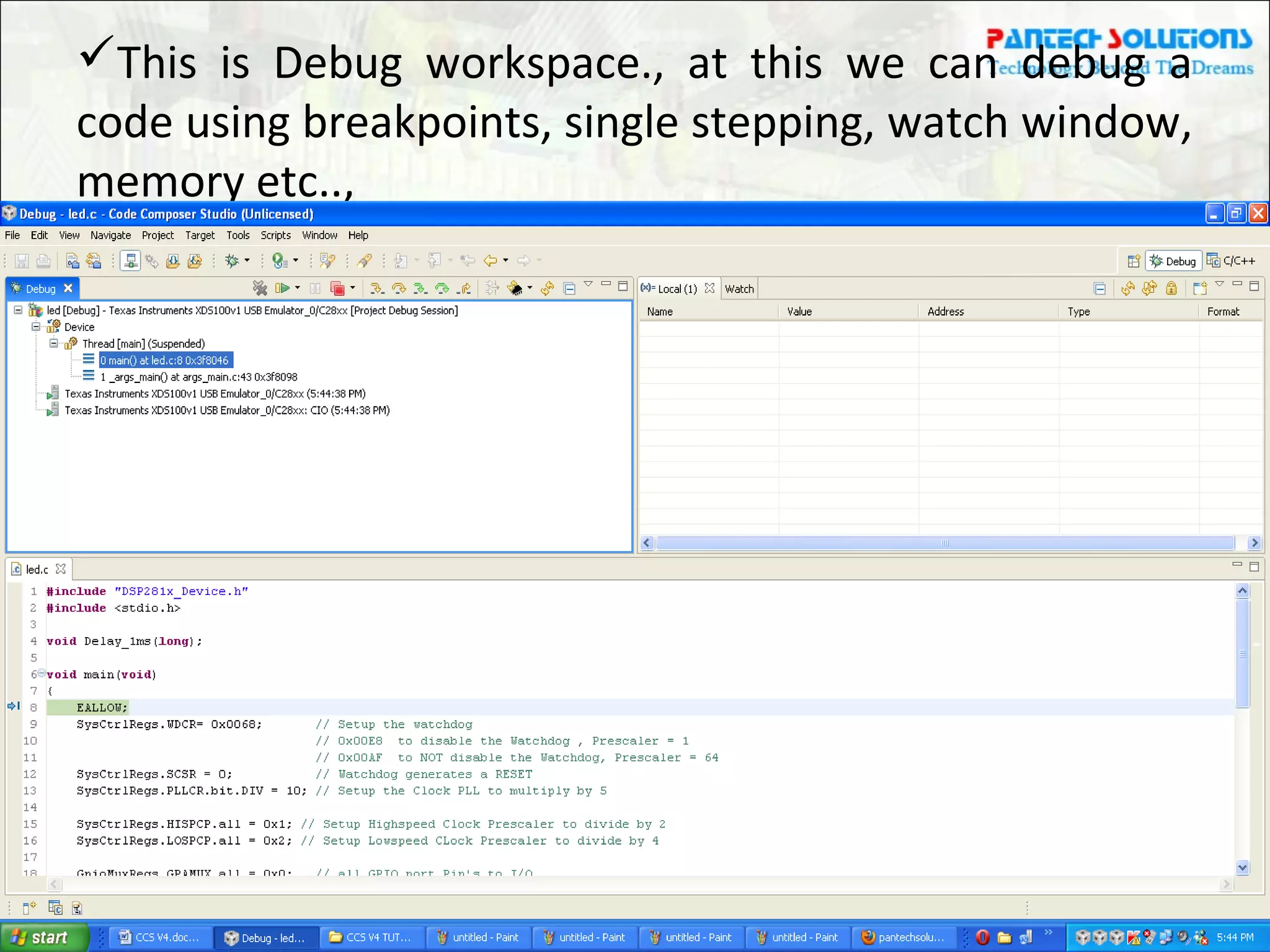1270x952 pixels.
Task: Open the dropdown next to the Run launch icon
Action: (x=296, y=261)
